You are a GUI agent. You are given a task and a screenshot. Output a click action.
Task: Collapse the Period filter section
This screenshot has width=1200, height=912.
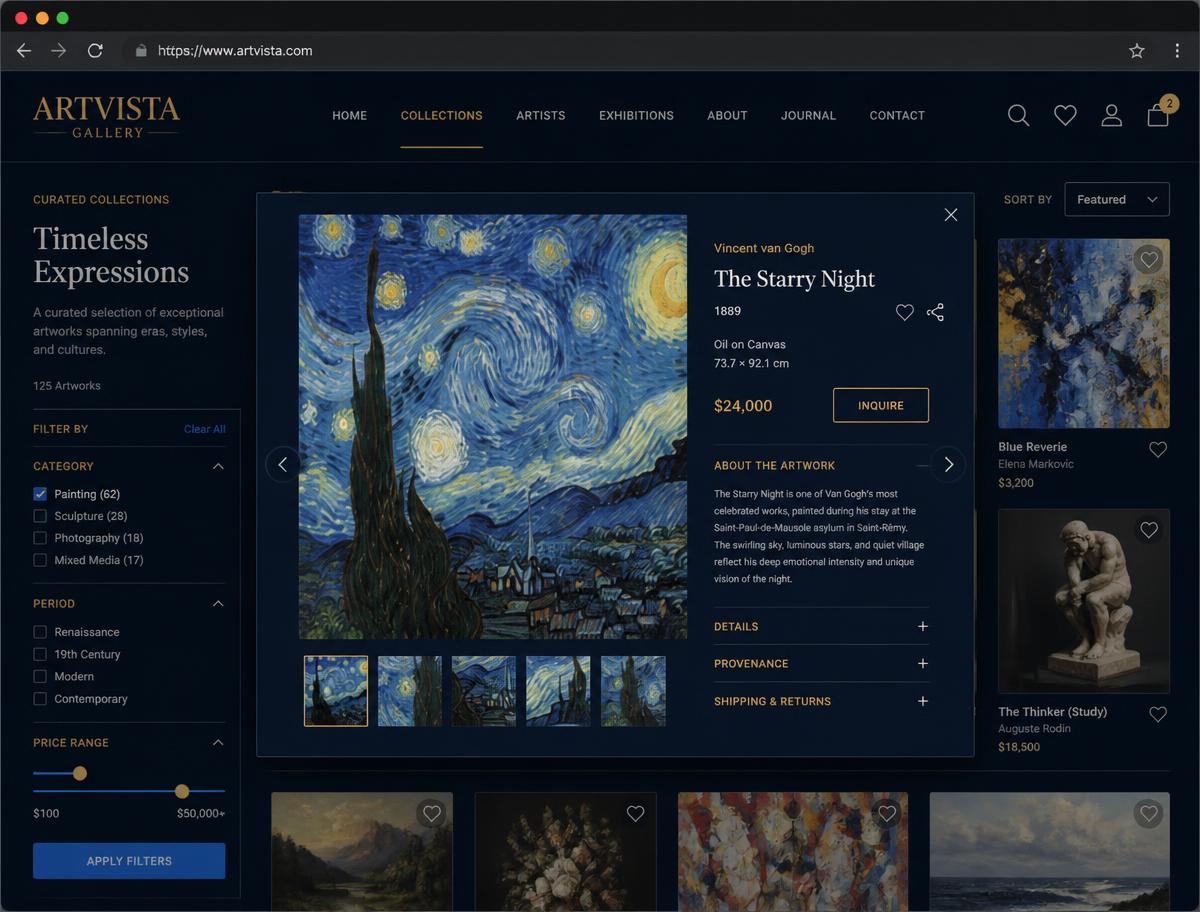coord(218,604)
